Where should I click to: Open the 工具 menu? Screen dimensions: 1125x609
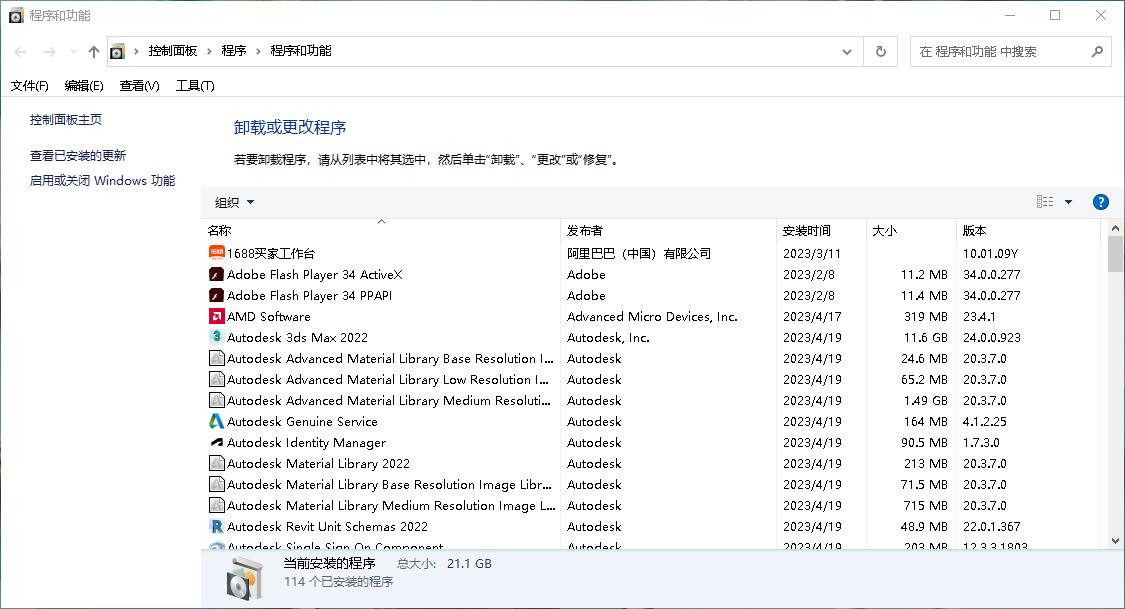pos(194,86)
